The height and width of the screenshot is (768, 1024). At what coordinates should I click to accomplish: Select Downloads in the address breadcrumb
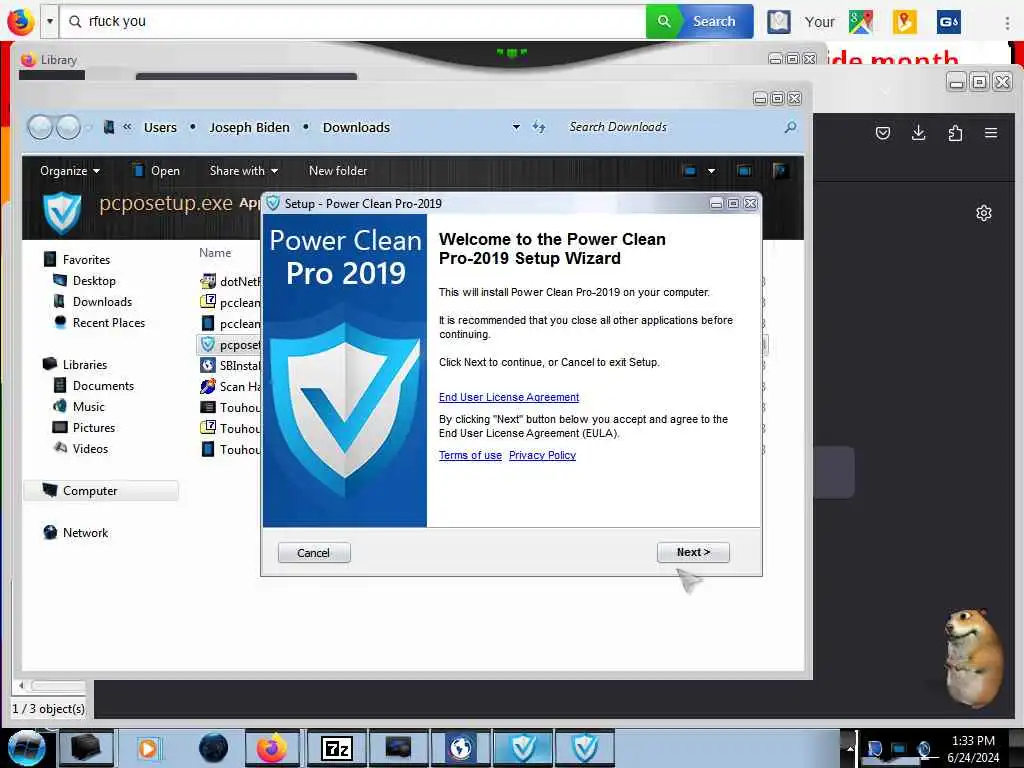pyautogui.click(x=356, y=127)
